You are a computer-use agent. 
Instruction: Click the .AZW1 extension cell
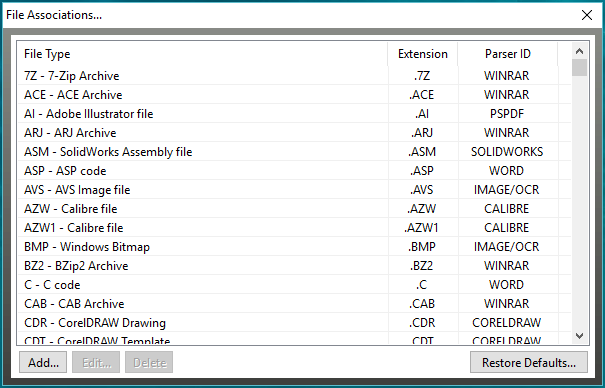pyautogui.click(x=422, y=228)
